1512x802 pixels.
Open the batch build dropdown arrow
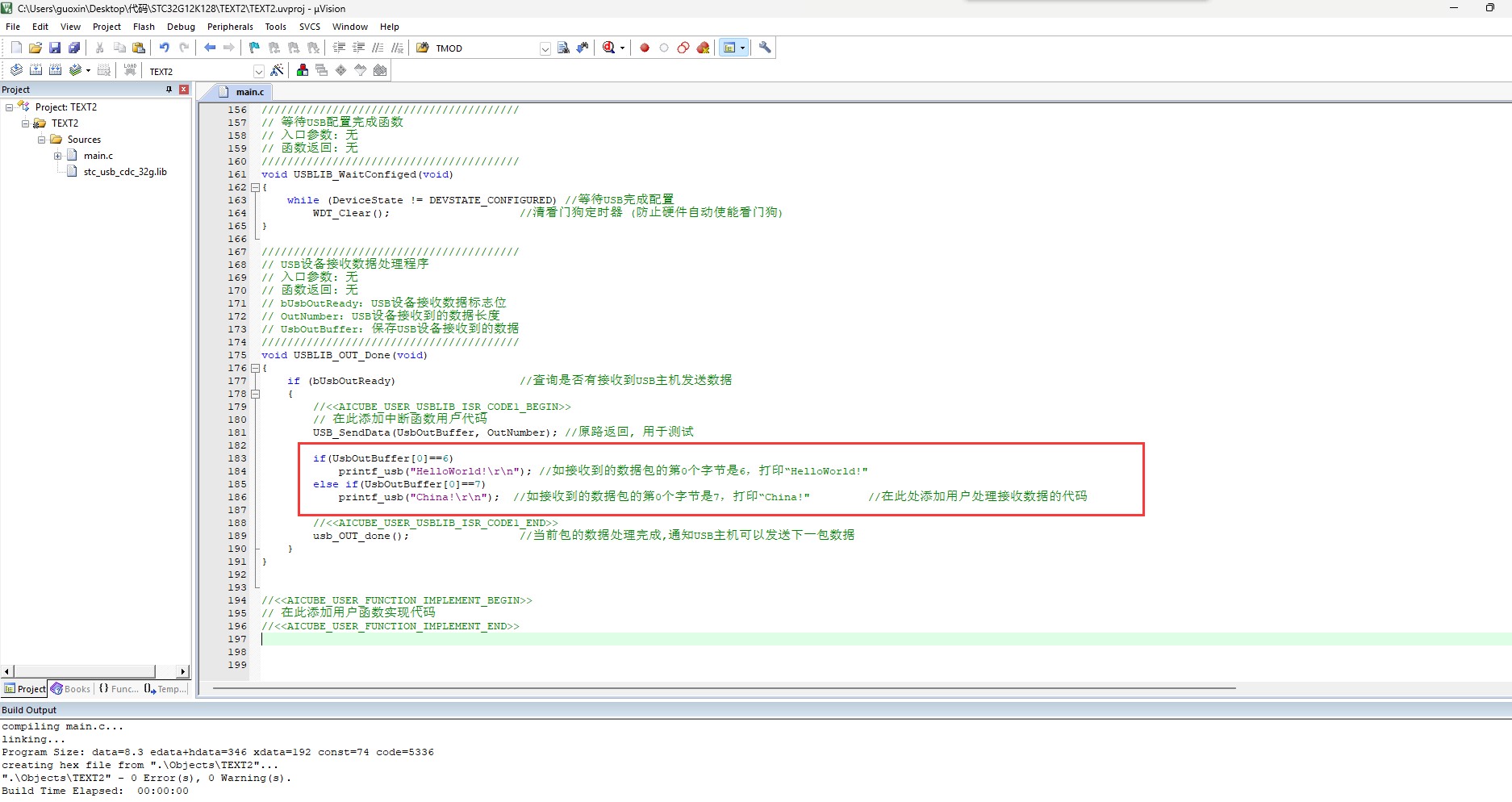pyautogui.click(x=88, y=71)
